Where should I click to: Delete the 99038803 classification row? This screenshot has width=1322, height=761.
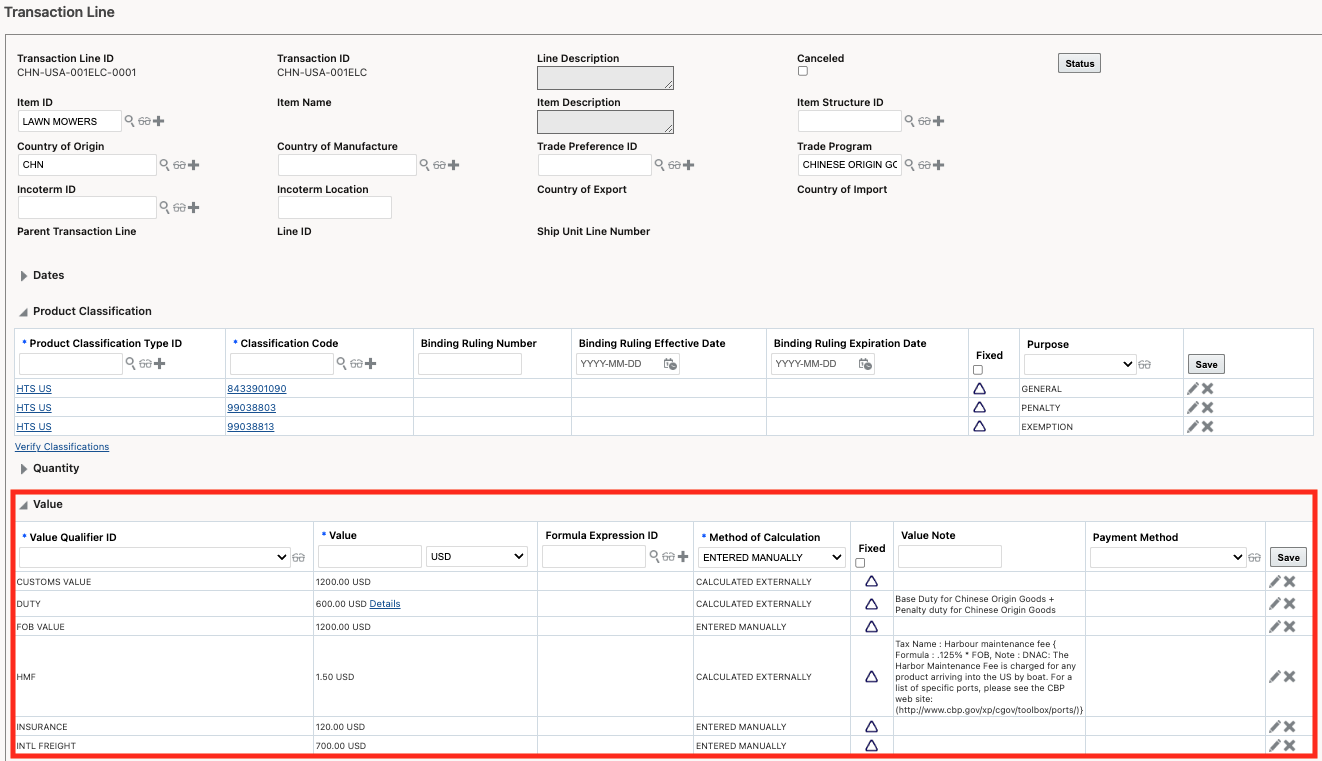[1208, 407]
